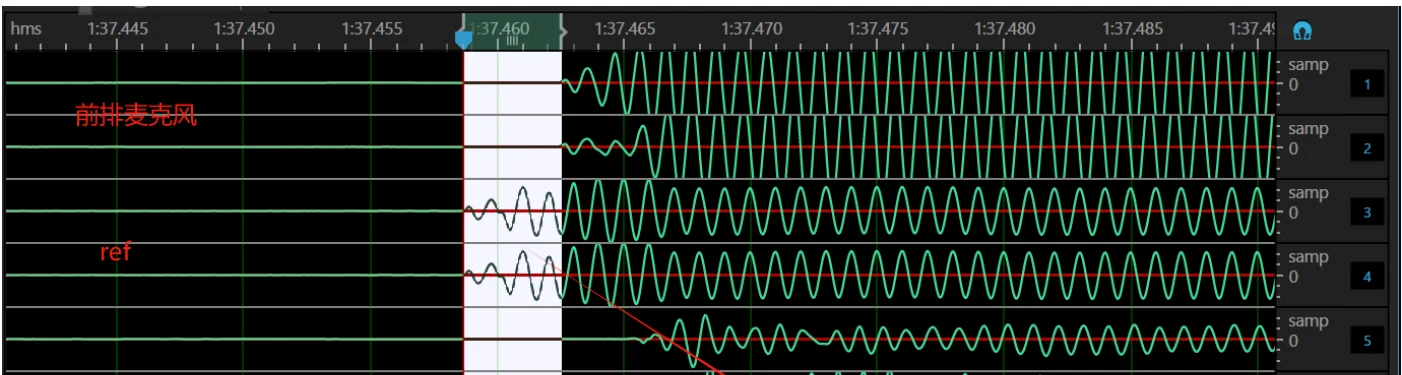The height and width of the screenshot is (375, 1402).
Task: Toggle channel 2 enable button
Action: click(x=1367, y=149)
